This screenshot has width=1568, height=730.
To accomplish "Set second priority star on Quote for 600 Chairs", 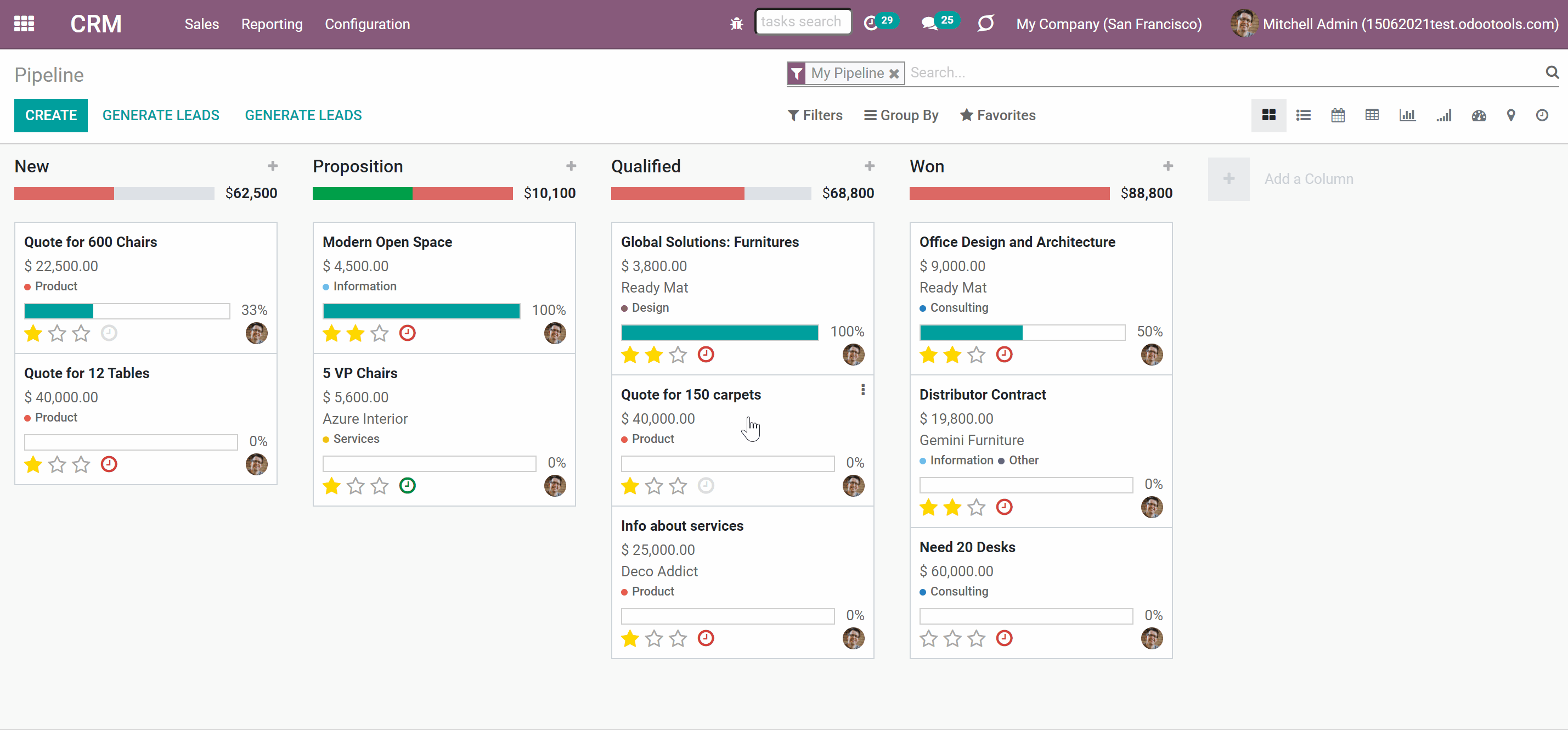I will tap(57, 333).
